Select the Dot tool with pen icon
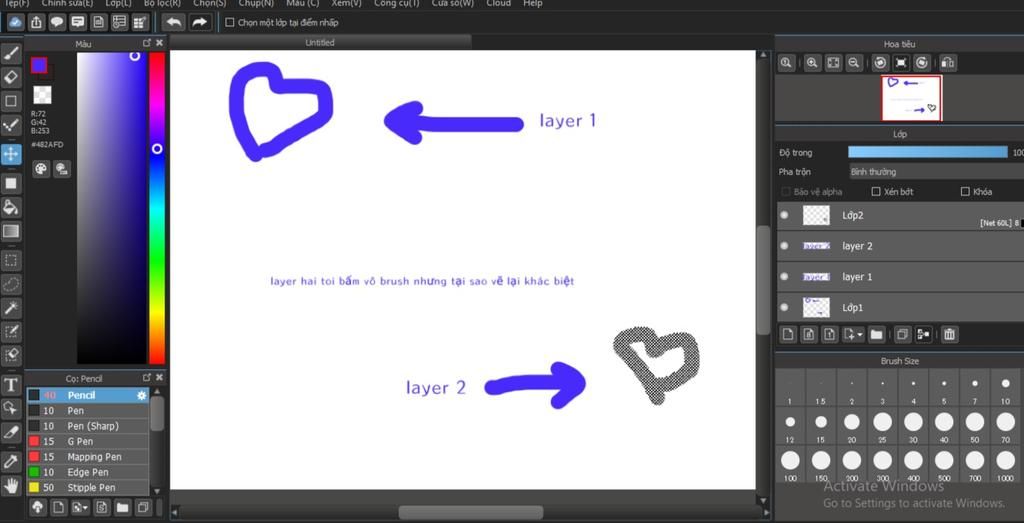 click(11, 125)
